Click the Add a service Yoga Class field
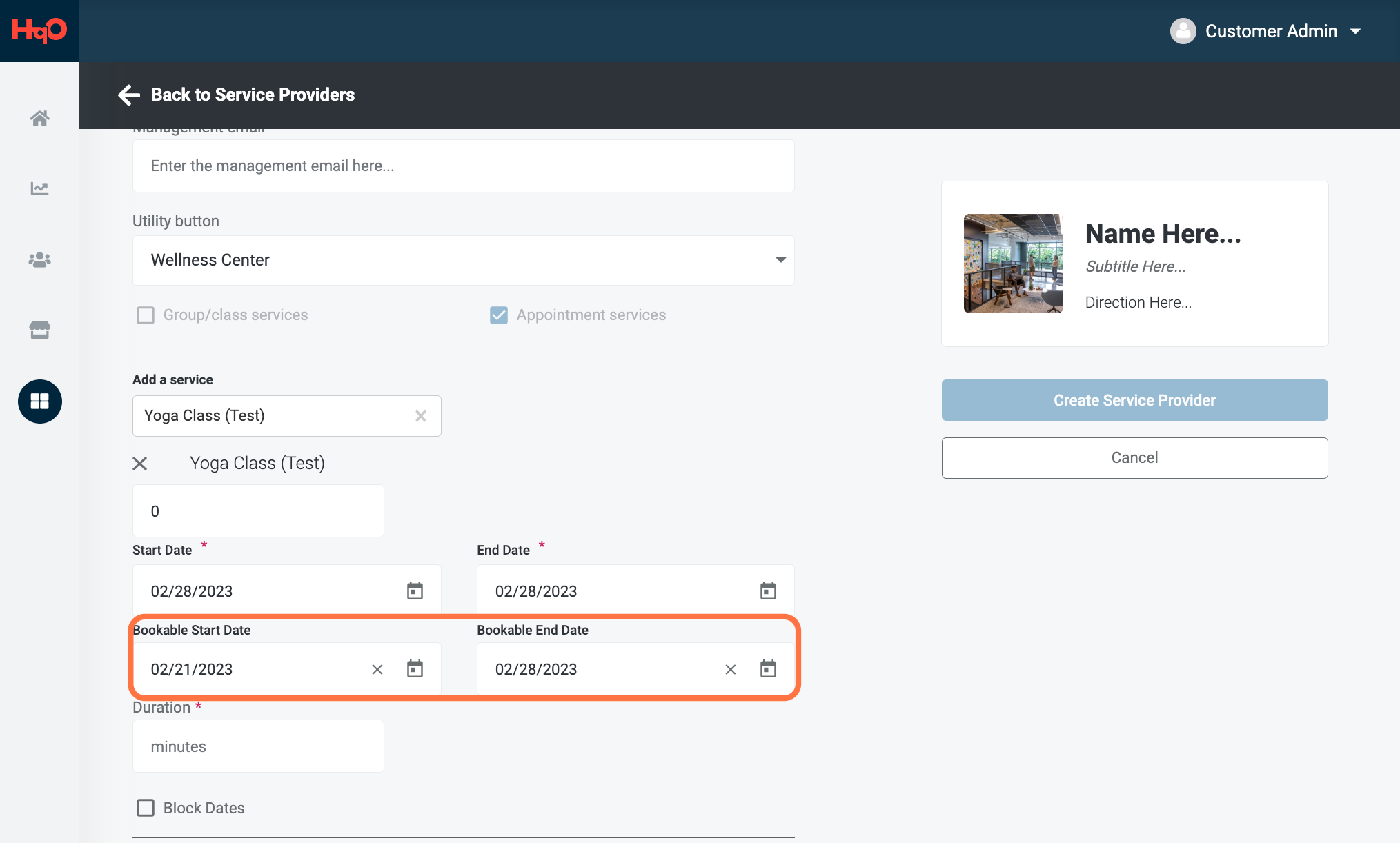 click(287, 416)
